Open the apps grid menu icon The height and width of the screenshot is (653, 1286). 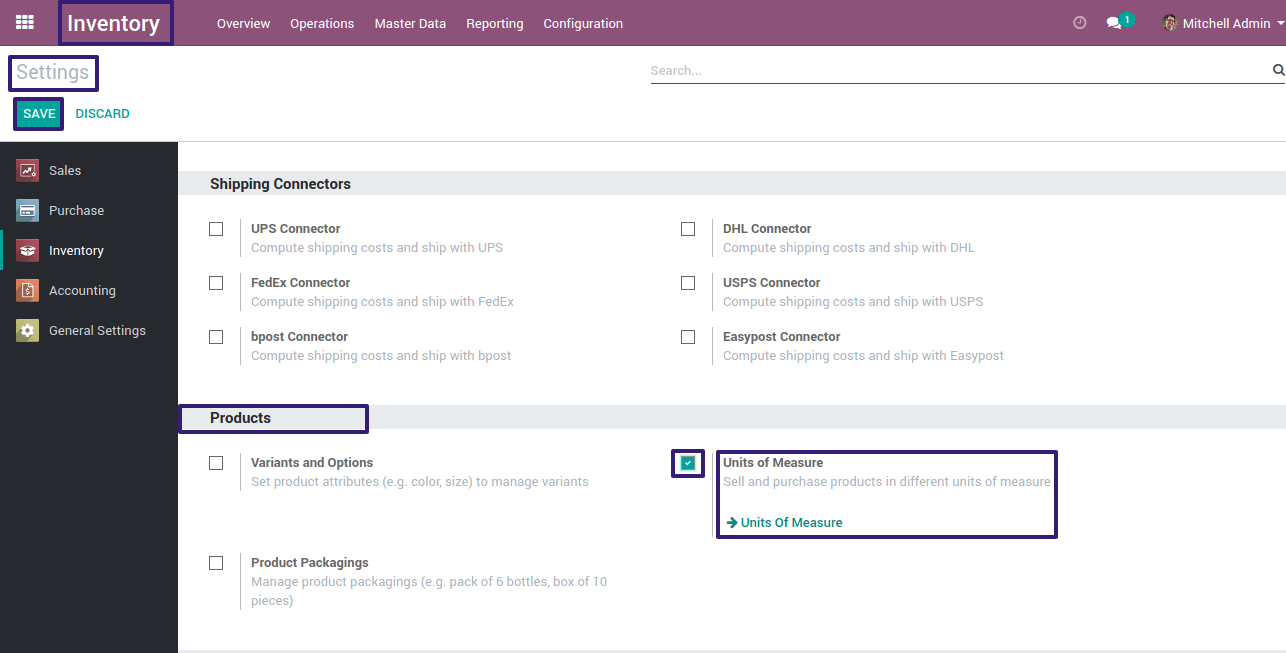tap(25, 22)
